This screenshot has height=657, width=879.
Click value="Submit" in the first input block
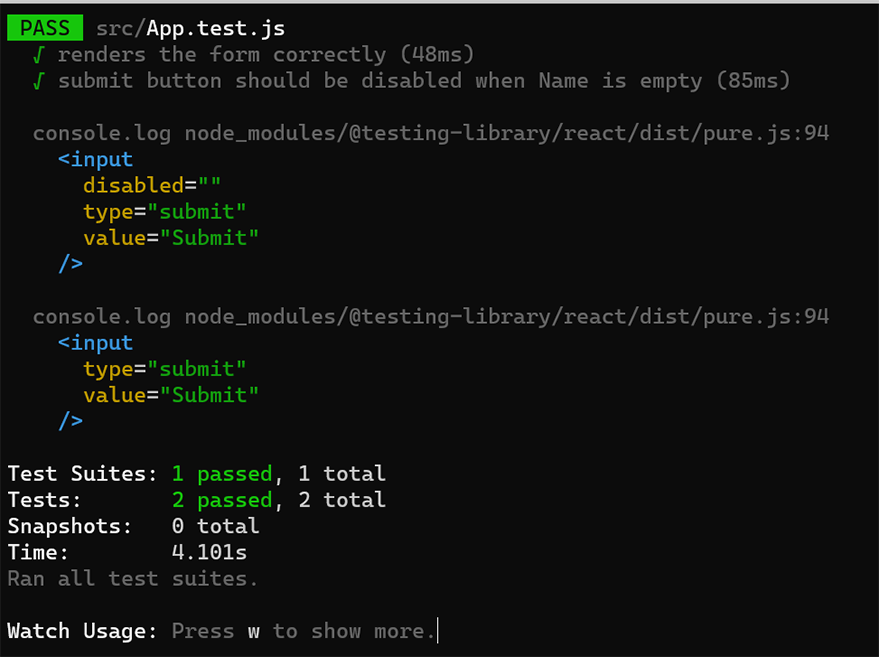pyautogui.click(x=171, y=238)
